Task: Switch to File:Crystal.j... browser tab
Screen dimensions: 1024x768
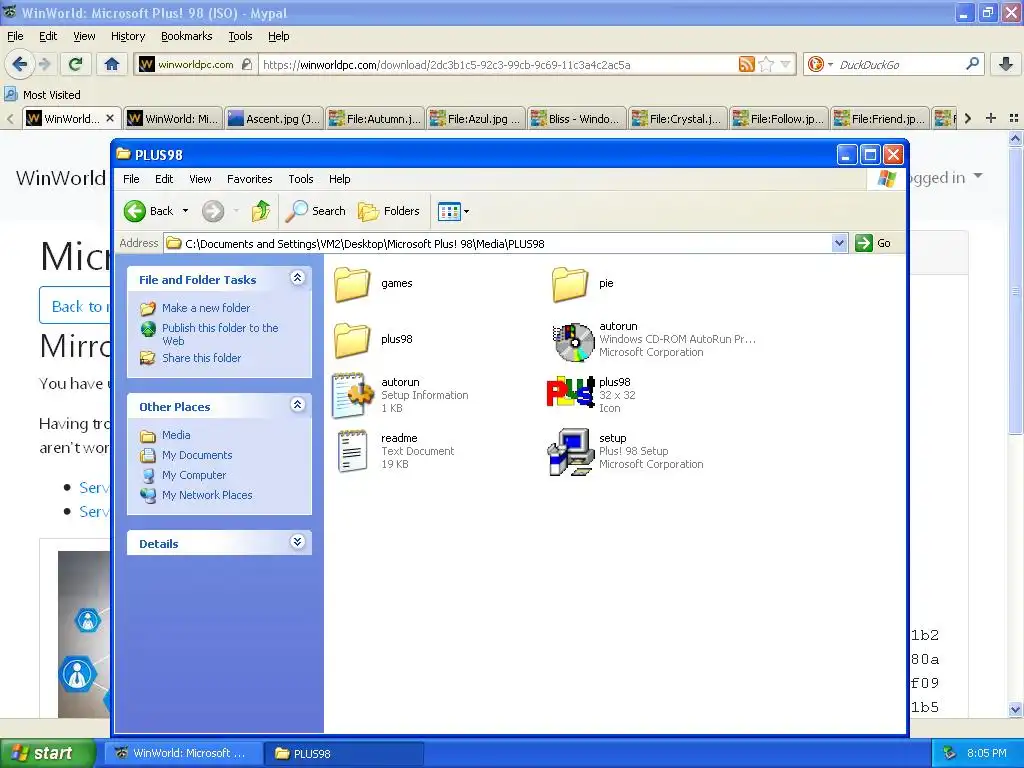Action: point(679,119)
